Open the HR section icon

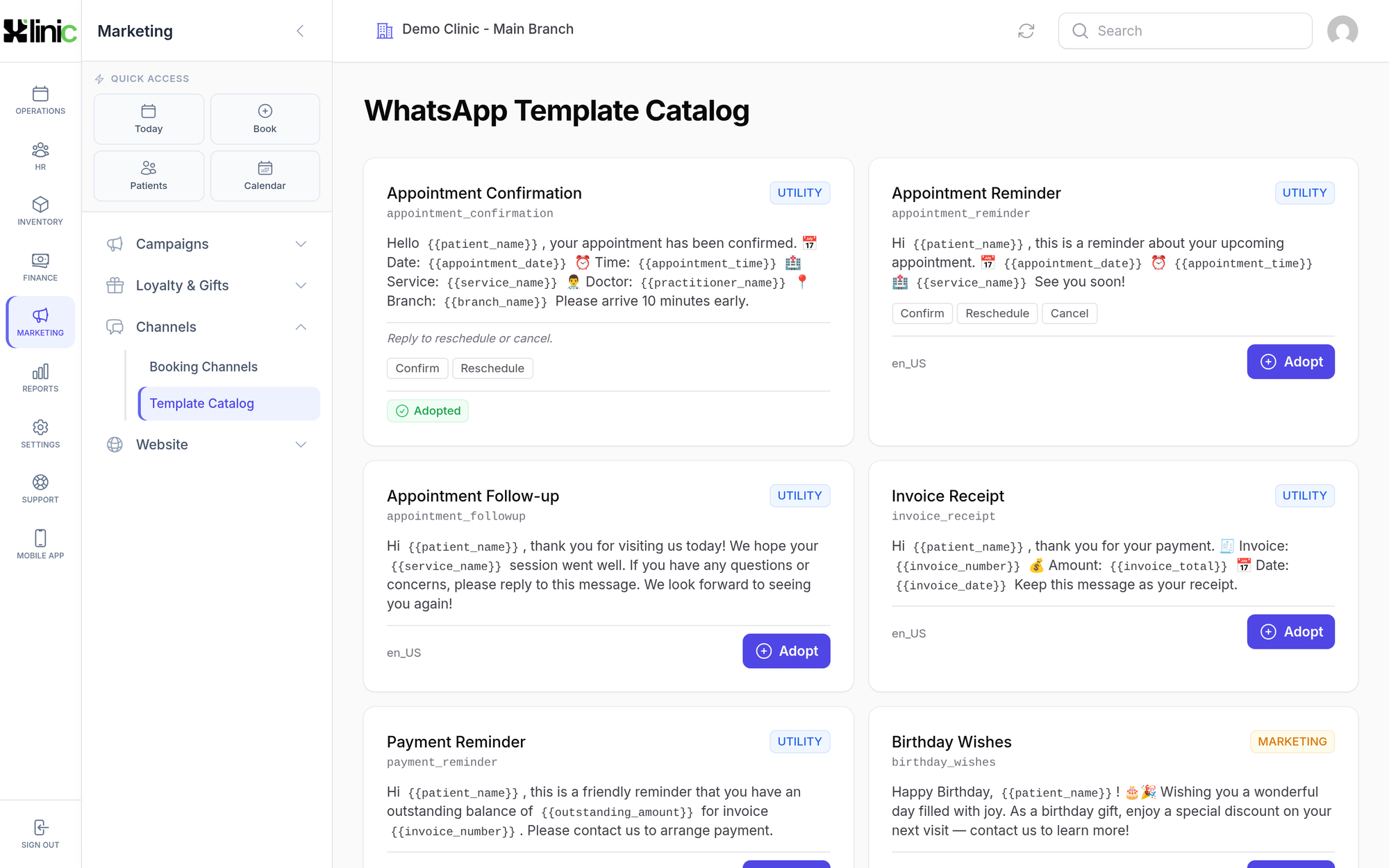(40, 149)
